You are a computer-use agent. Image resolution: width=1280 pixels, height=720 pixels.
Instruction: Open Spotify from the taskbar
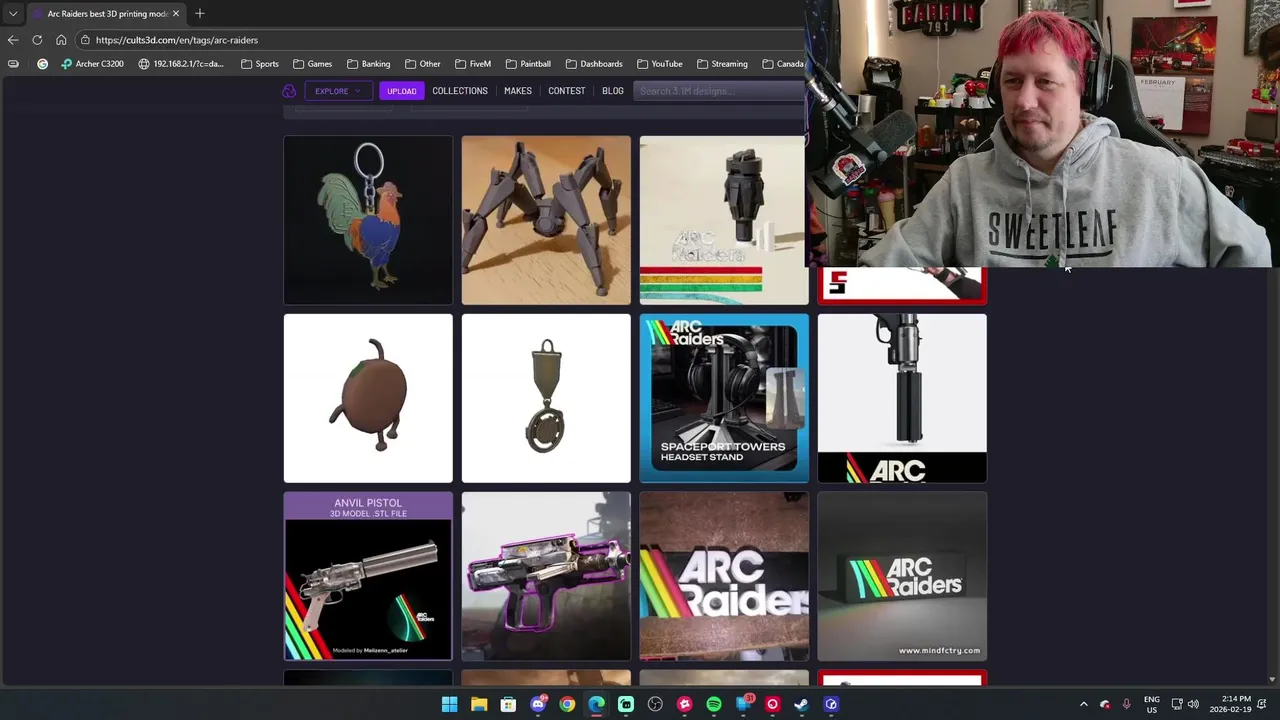714,704
